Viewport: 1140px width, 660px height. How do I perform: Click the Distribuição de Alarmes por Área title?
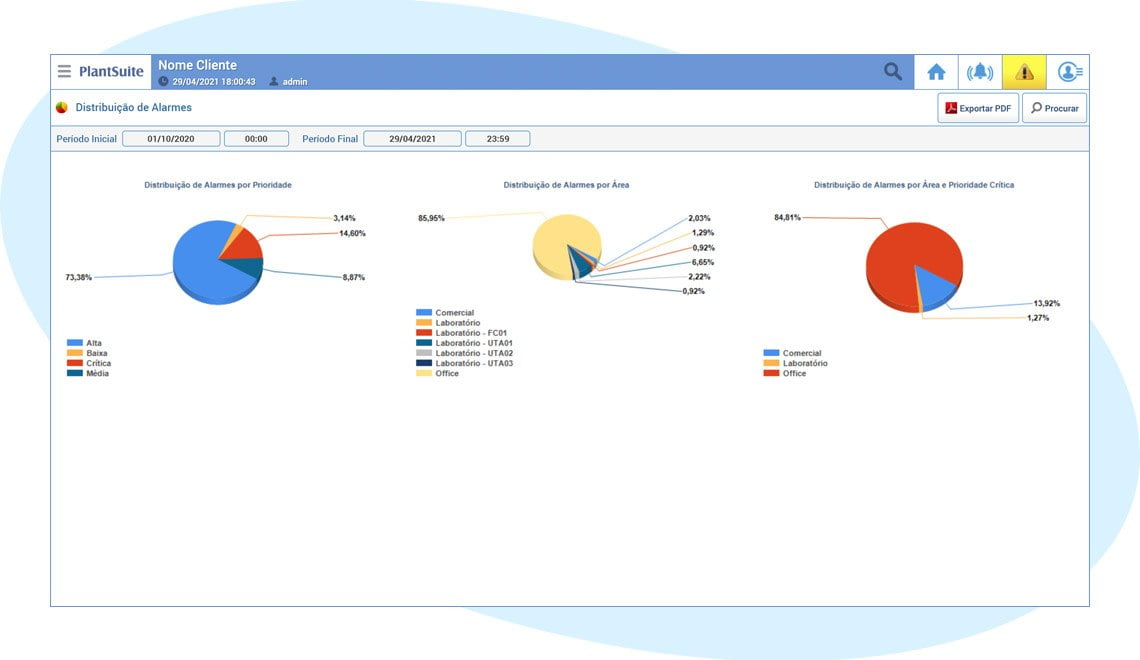(x=566, y=185)
